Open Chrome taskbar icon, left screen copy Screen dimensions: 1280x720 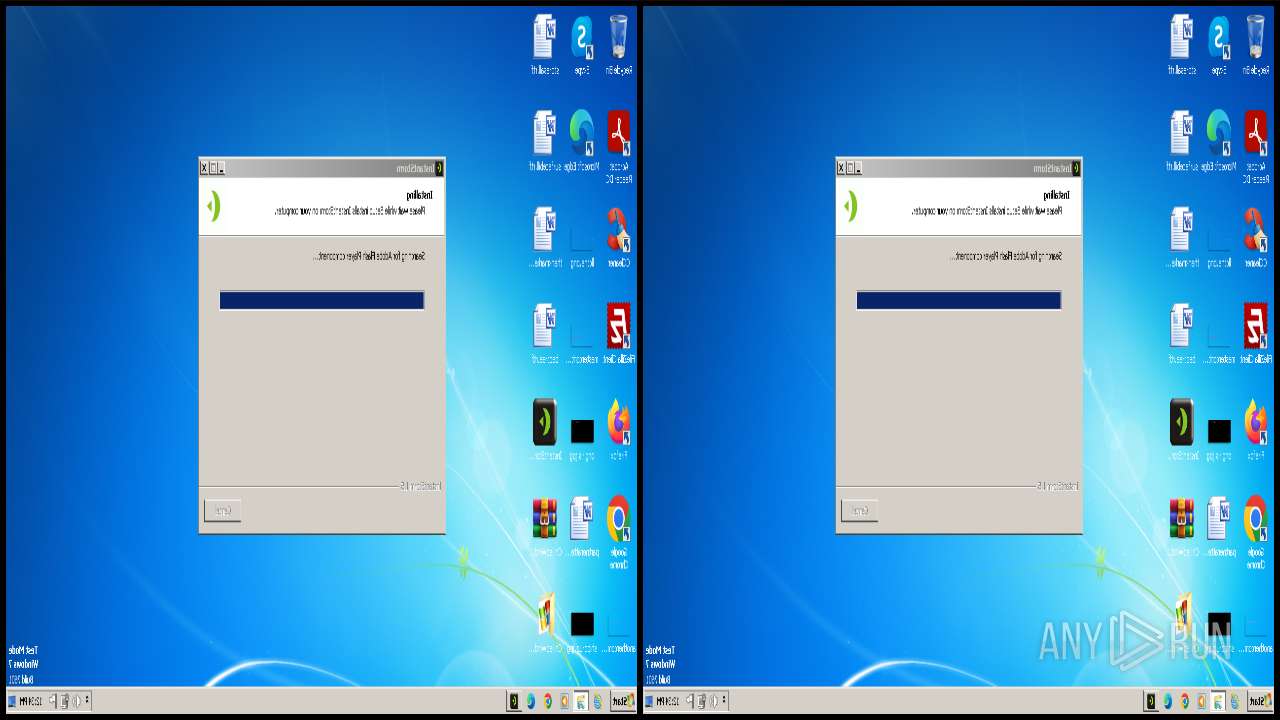(547, 701)
